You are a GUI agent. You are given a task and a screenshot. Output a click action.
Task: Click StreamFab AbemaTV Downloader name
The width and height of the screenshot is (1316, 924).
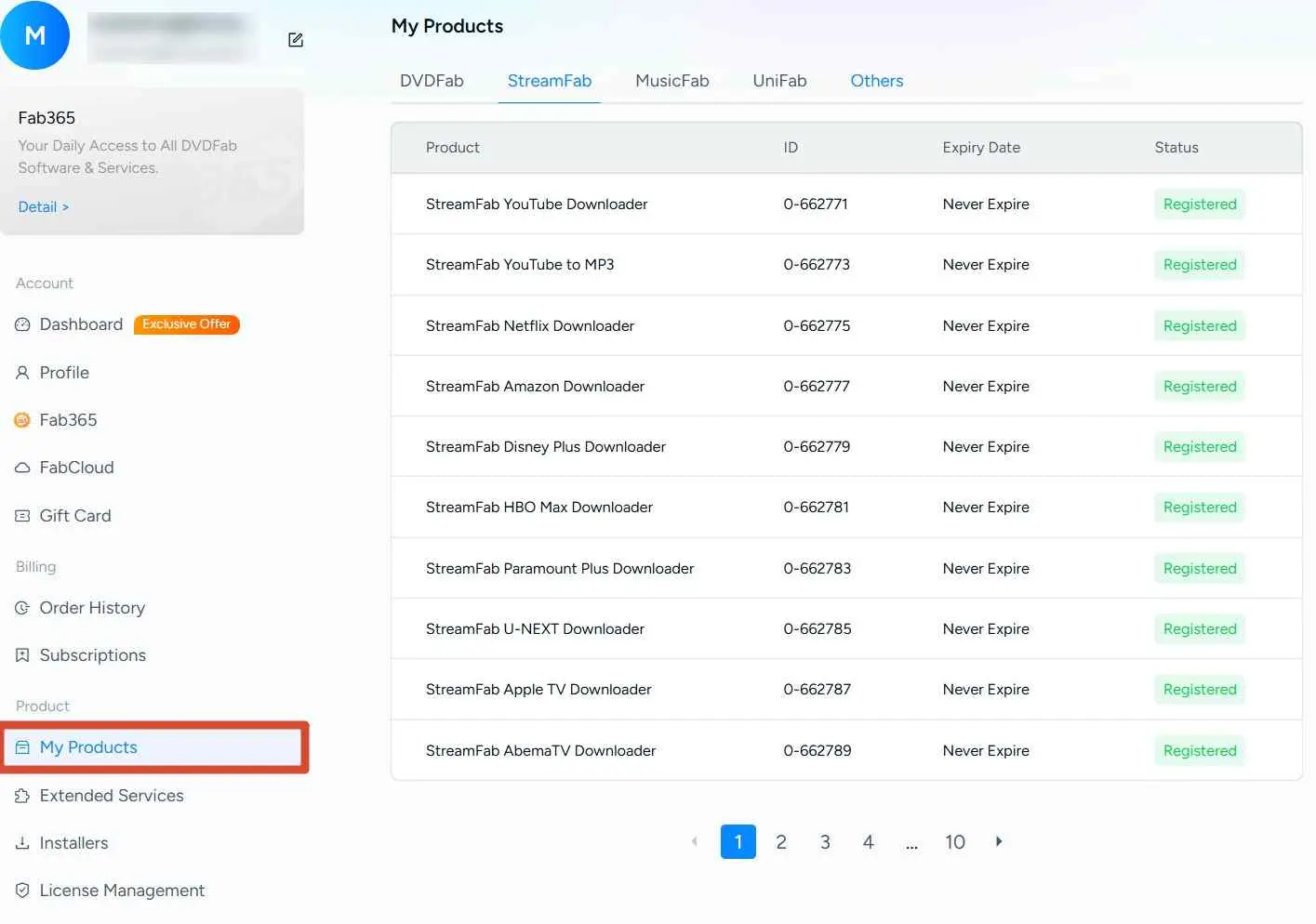point(540,750)
